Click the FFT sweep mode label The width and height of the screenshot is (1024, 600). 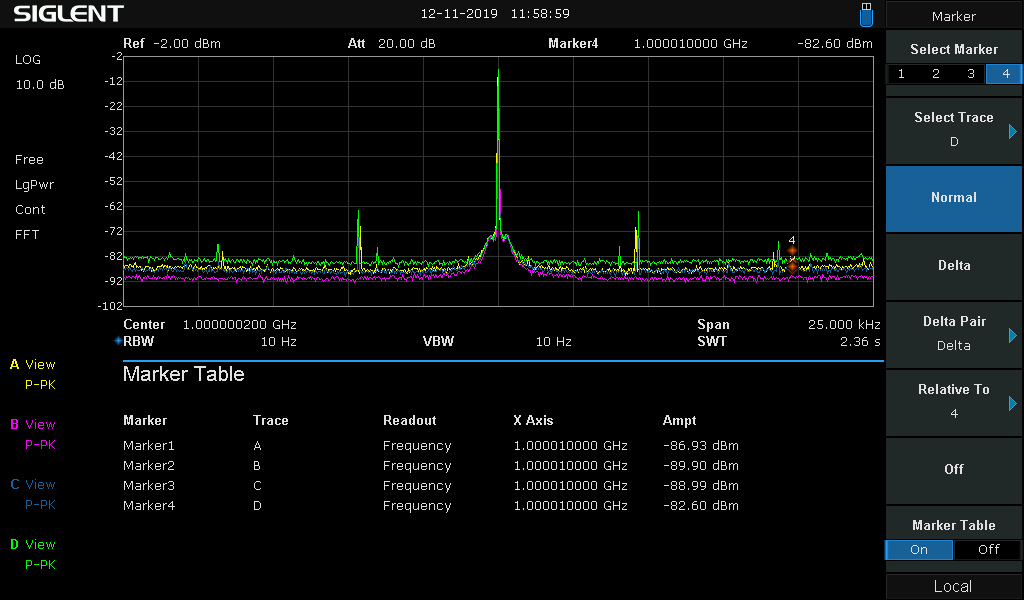click(27, 234)
